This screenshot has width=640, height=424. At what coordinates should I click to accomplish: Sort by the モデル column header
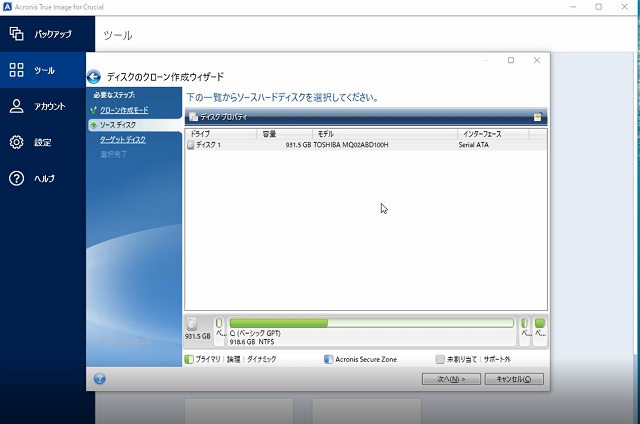(384, 134)
